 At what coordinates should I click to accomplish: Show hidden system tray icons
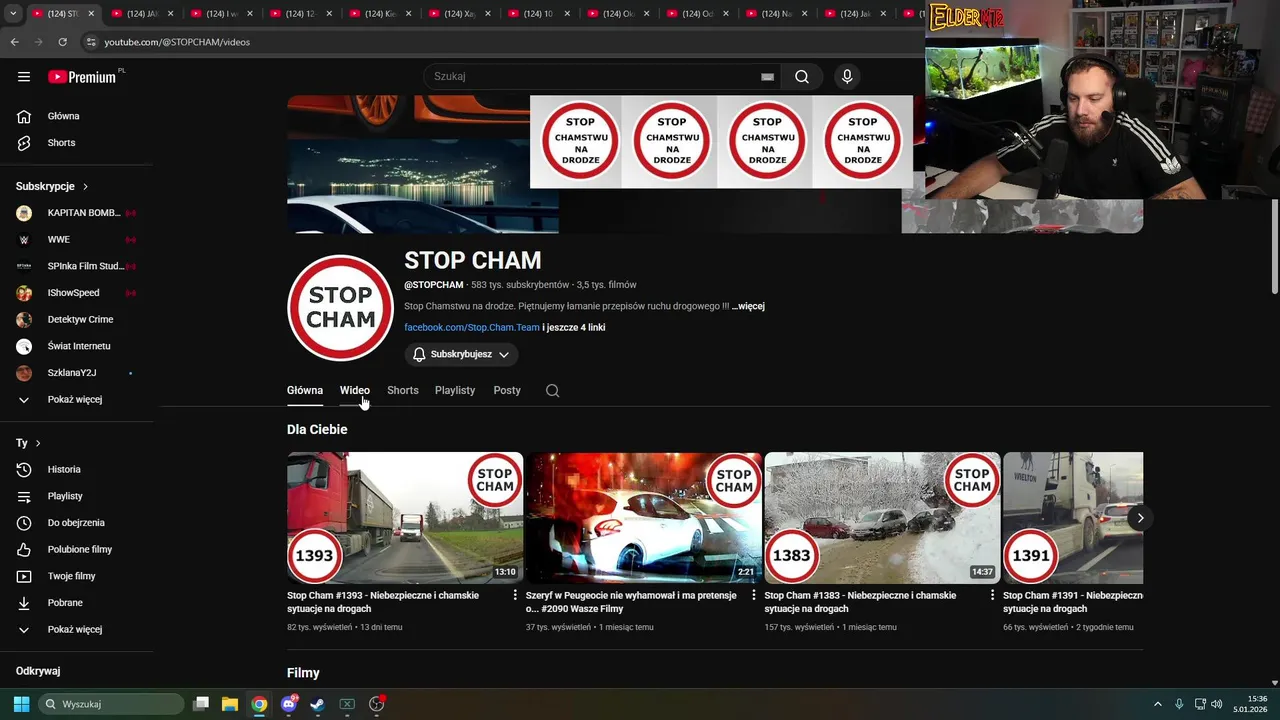1158,704
